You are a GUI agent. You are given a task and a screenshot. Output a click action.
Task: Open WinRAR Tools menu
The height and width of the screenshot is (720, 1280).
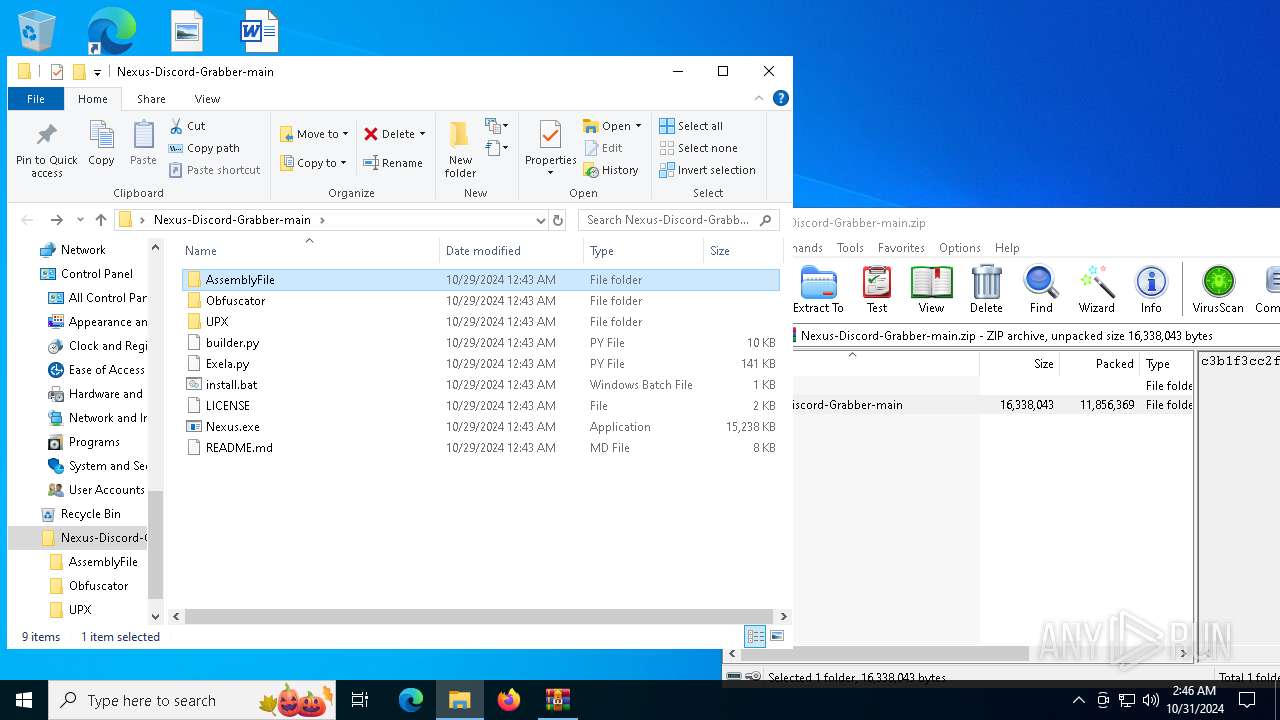tap(850, 248)
